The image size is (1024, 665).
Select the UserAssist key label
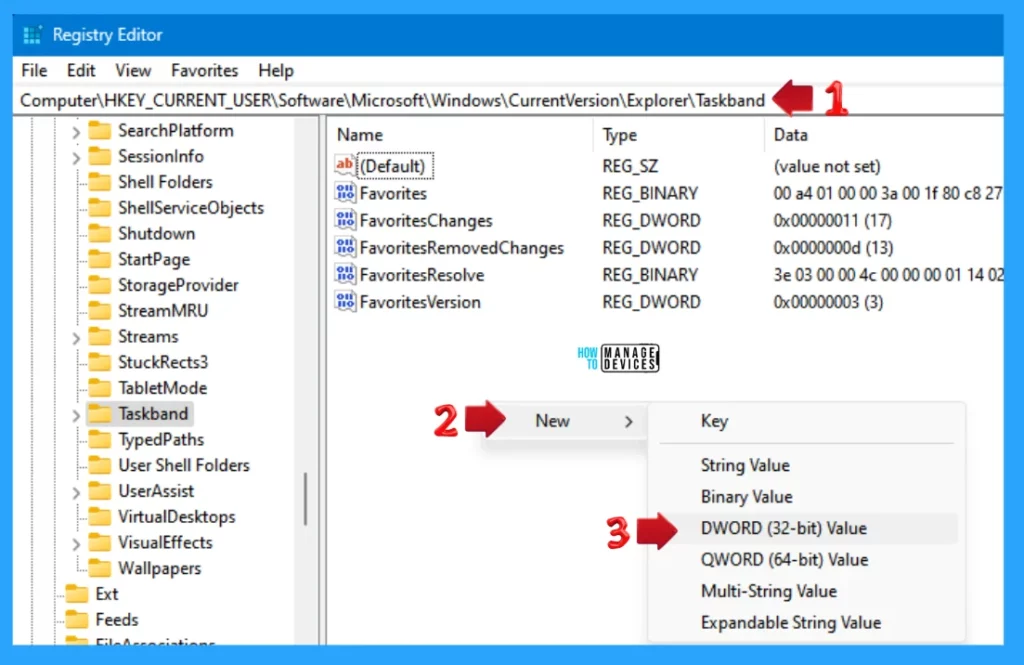[156, 491]
